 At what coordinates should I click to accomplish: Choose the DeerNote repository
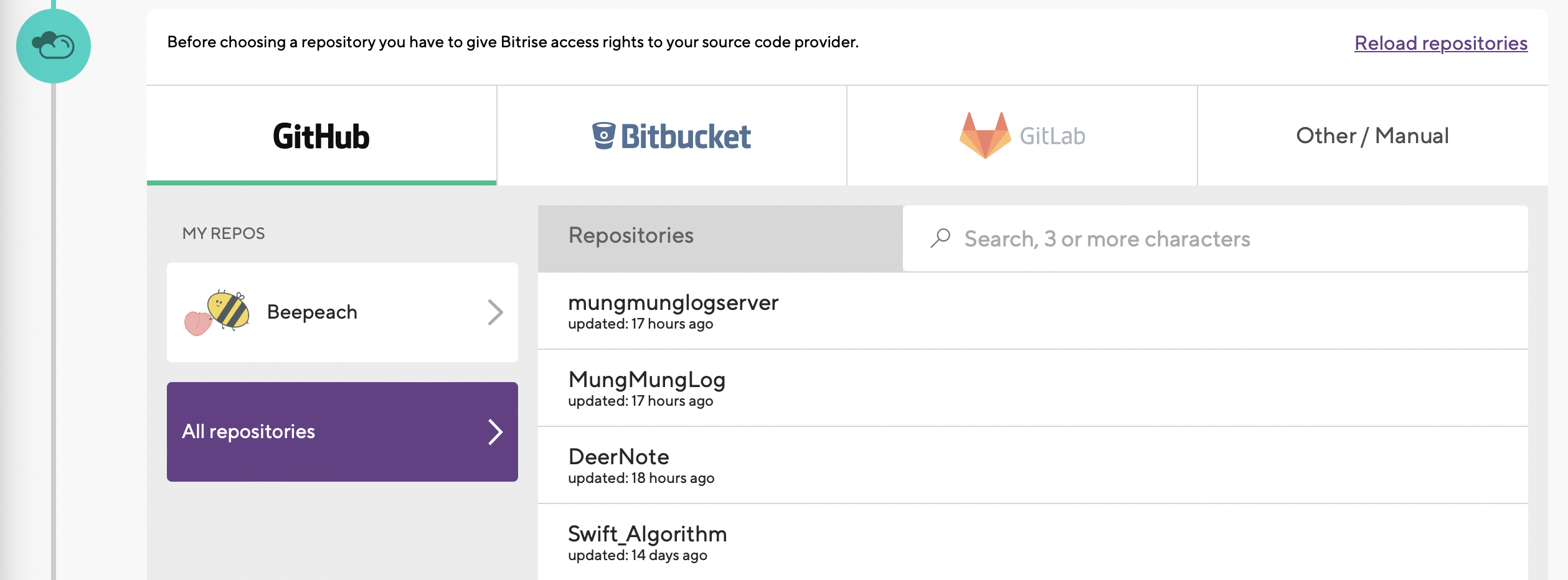click(1033, 465)
